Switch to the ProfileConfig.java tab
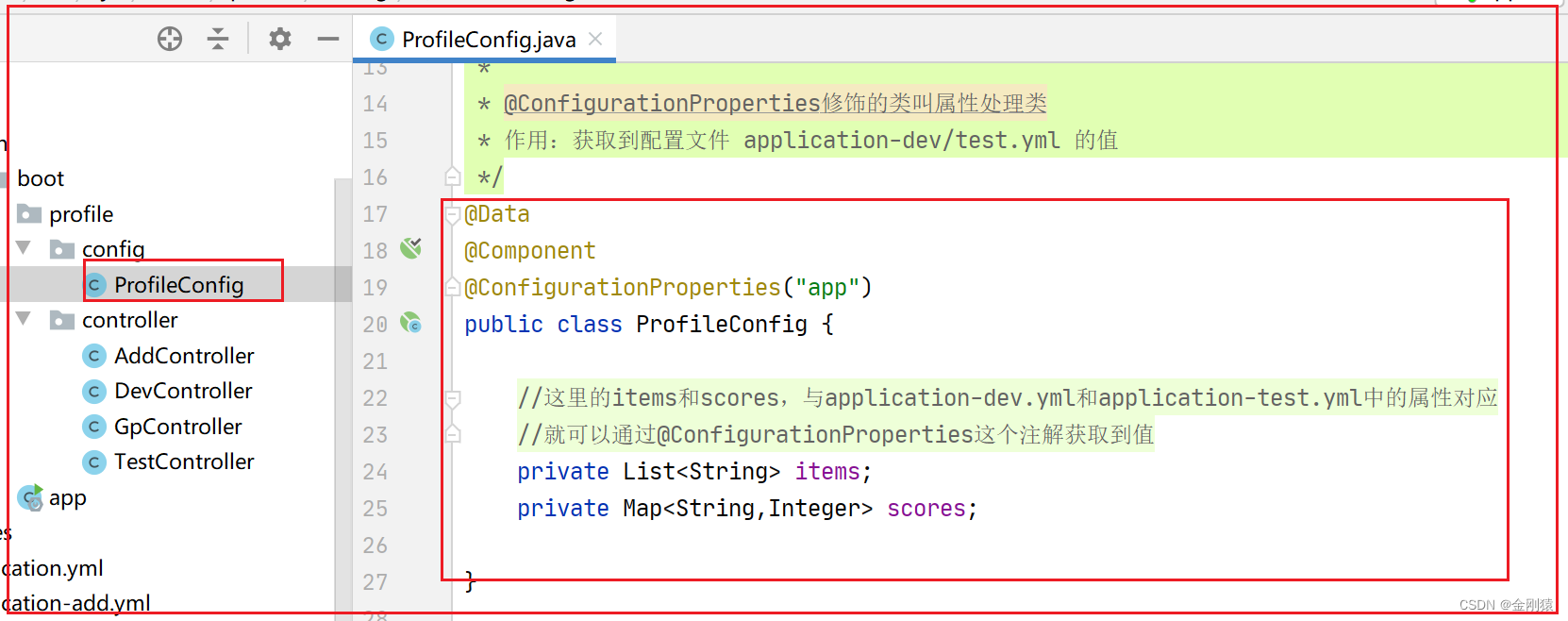1568x621 pixels. point(489,39)
